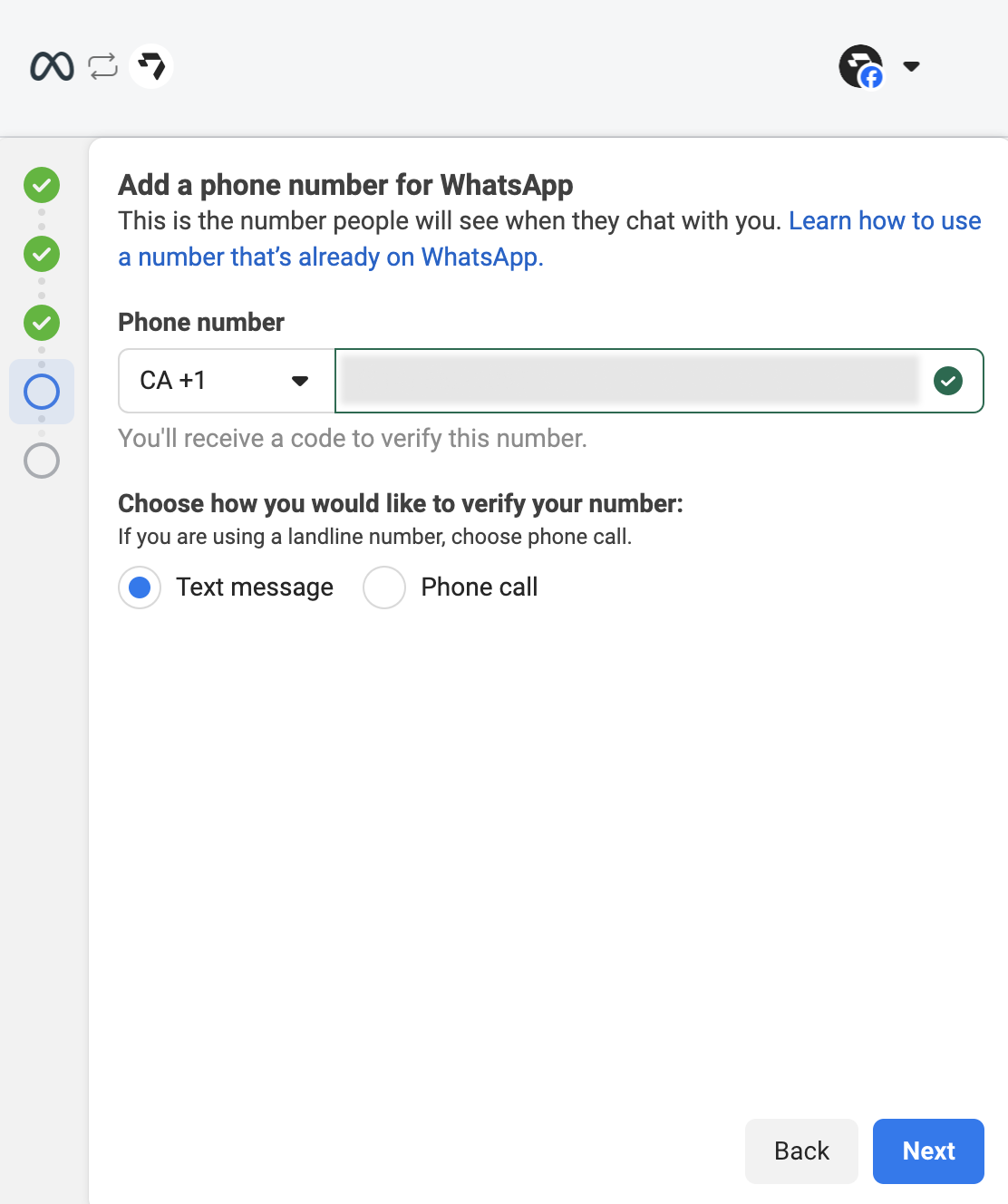The image size is (1008, 1204).
Task: Click the third completed step checkmark
Action: (x=41, y=323)
